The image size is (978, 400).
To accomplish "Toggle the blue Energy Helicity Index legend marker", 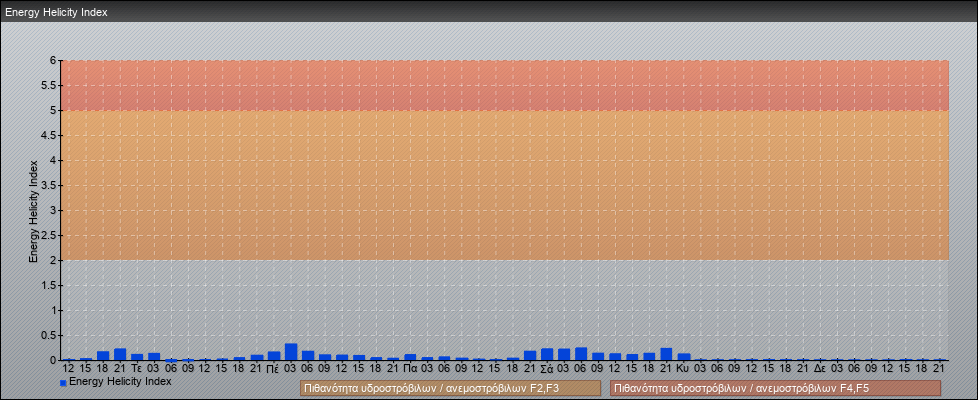I will [63, 383].
